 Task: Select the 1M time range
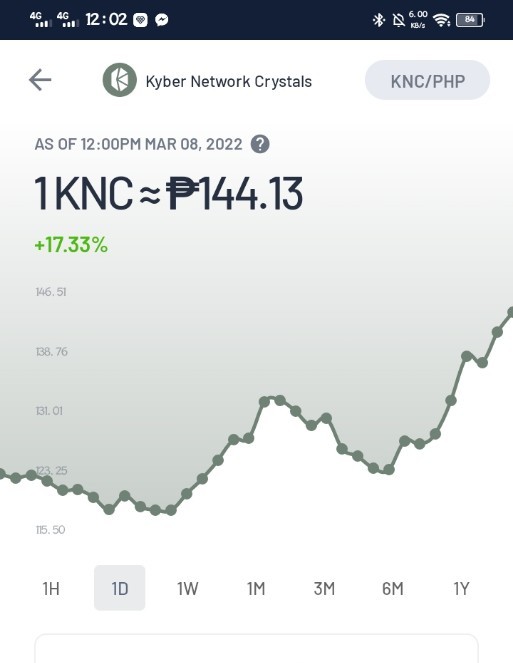tap(256, 588)
